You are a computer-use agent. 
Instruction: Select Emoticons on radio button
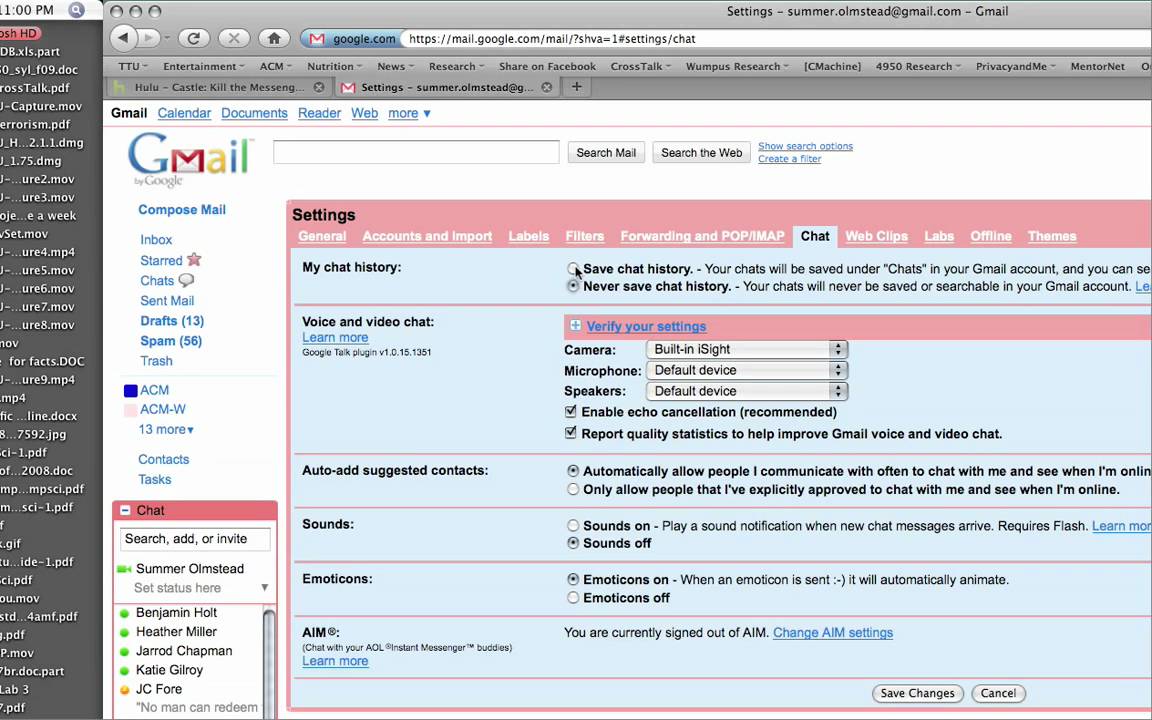[x=573, y=580]
